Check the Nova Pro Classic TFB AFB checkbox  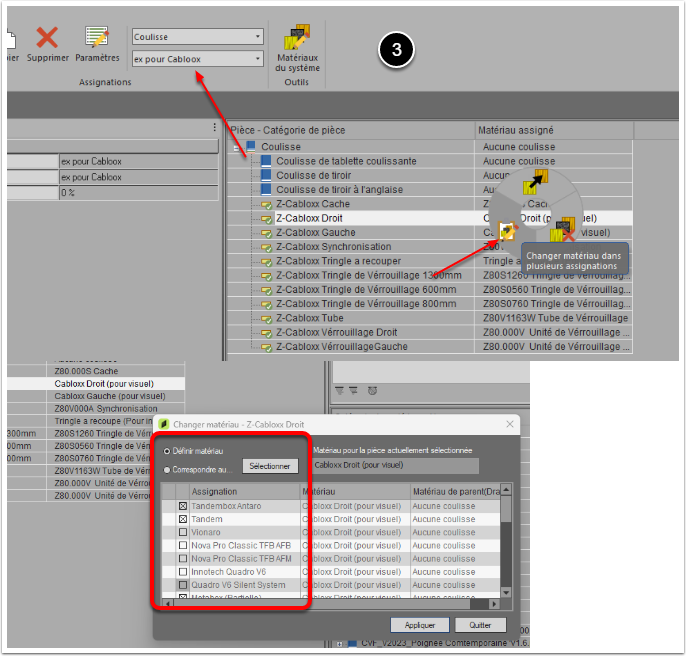tap(183, 545)
